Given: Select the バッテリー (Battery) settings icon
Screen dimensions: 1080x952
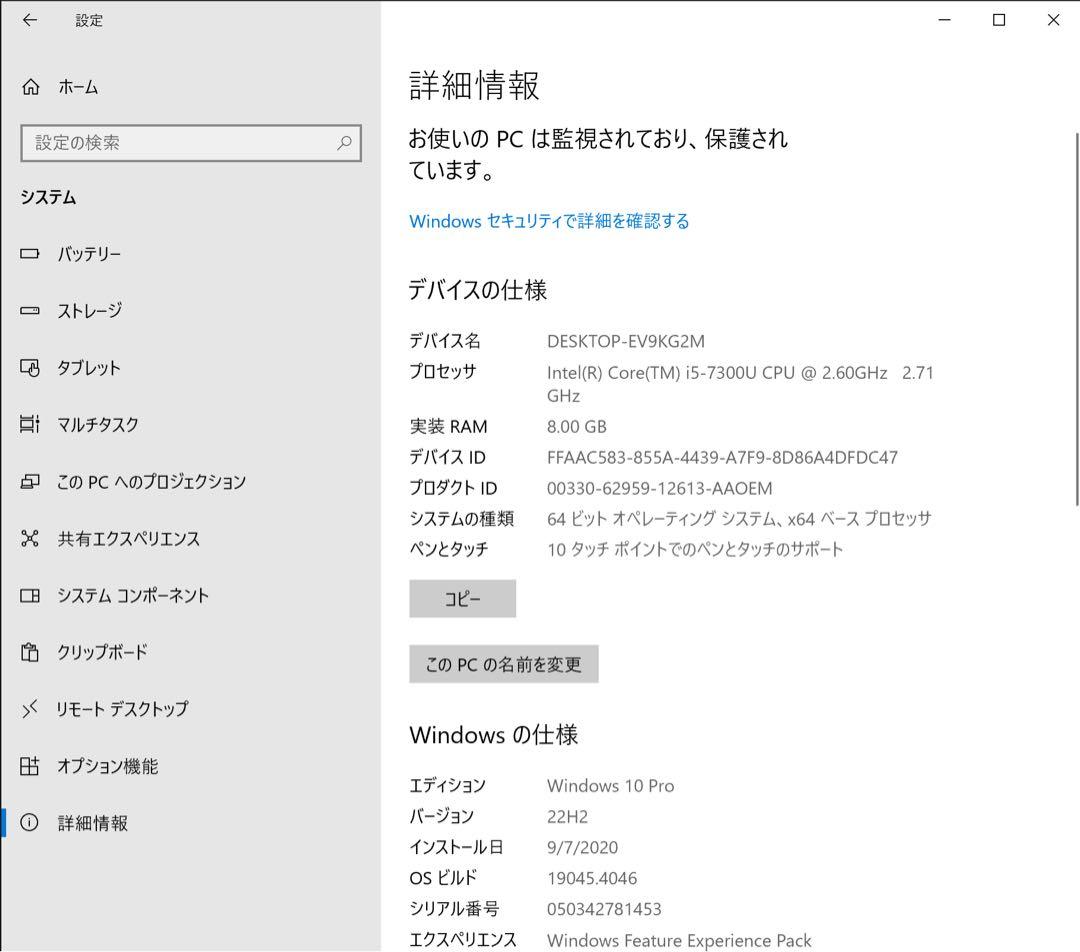Looking at the screenshot, I should coord(30,254).
